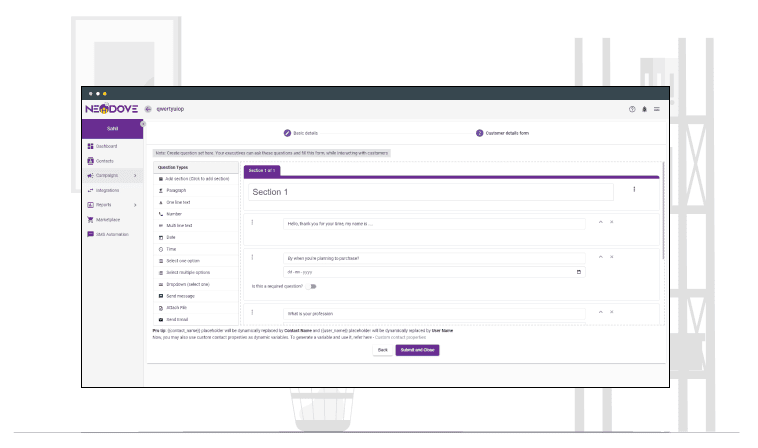
Task: Open the notifications bell
Action: pos(644,108)
